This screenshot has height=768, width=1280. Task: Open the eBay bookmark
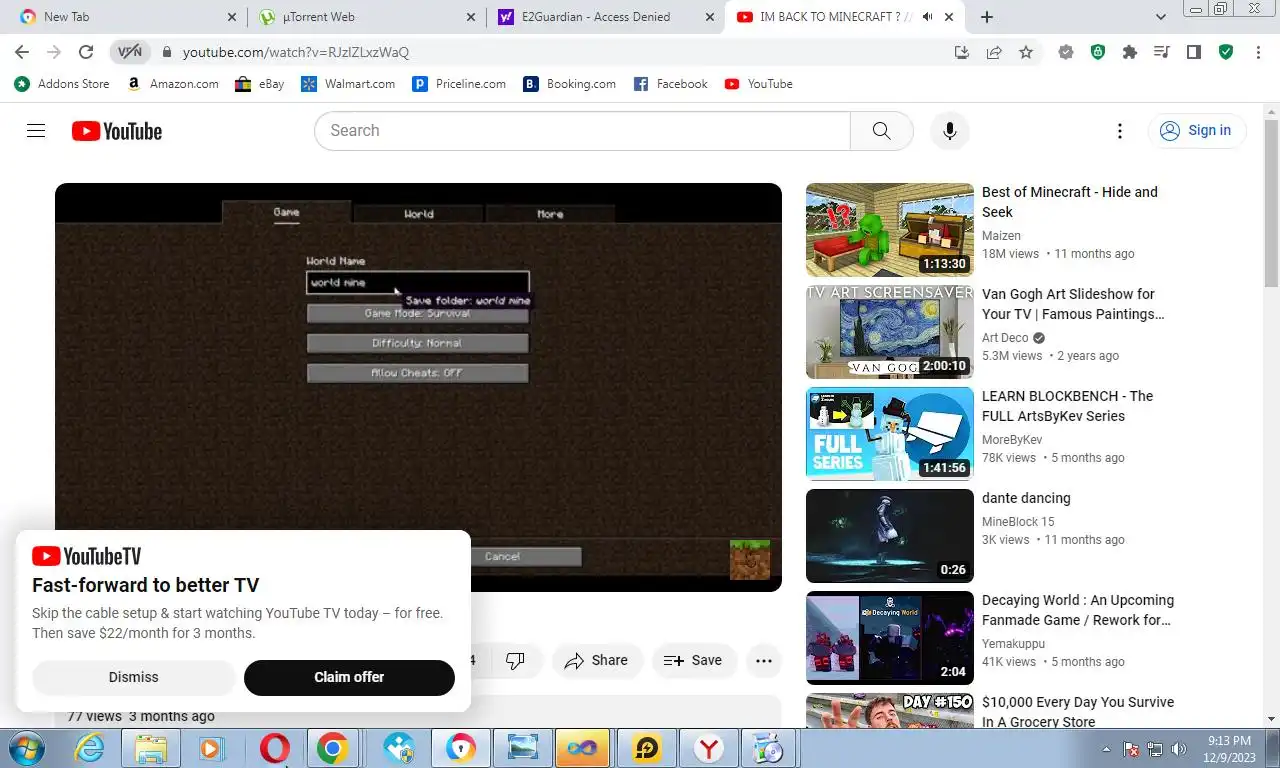(260, 84)
